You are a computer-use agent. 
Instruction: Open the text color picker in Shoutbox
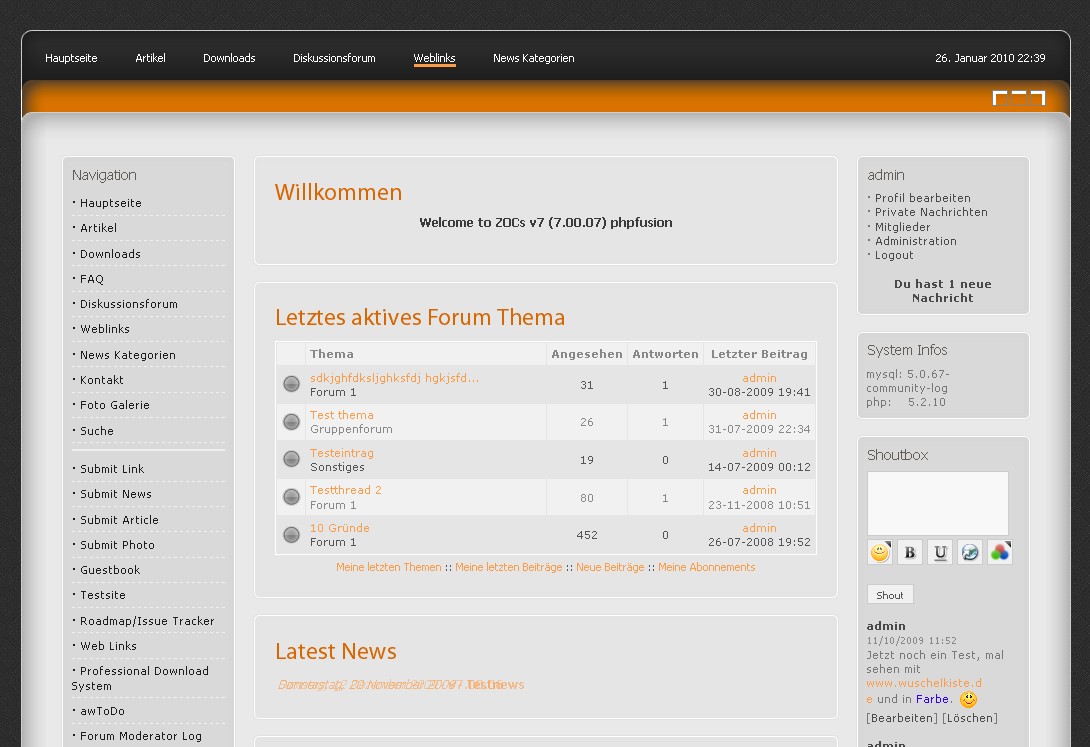1000,552
